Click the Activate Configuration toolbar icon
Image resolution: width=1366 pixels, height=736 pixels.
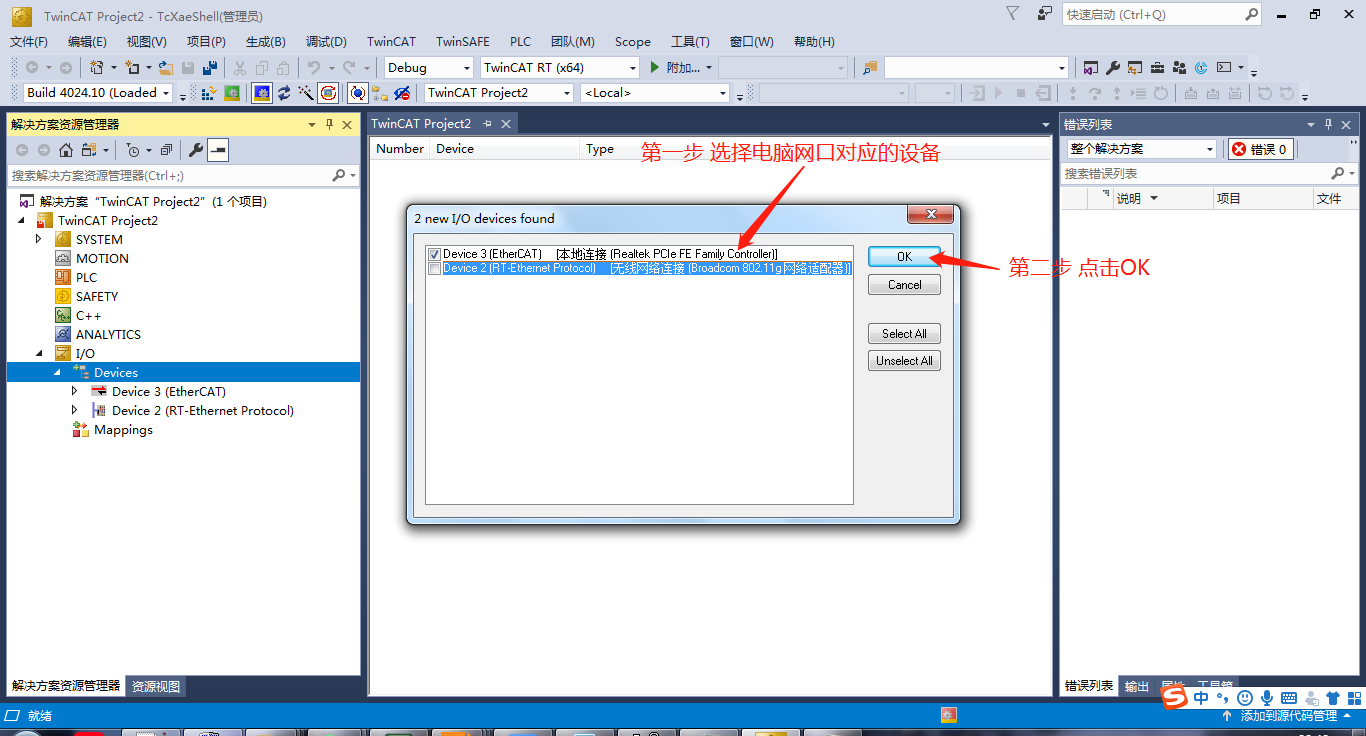211,93
